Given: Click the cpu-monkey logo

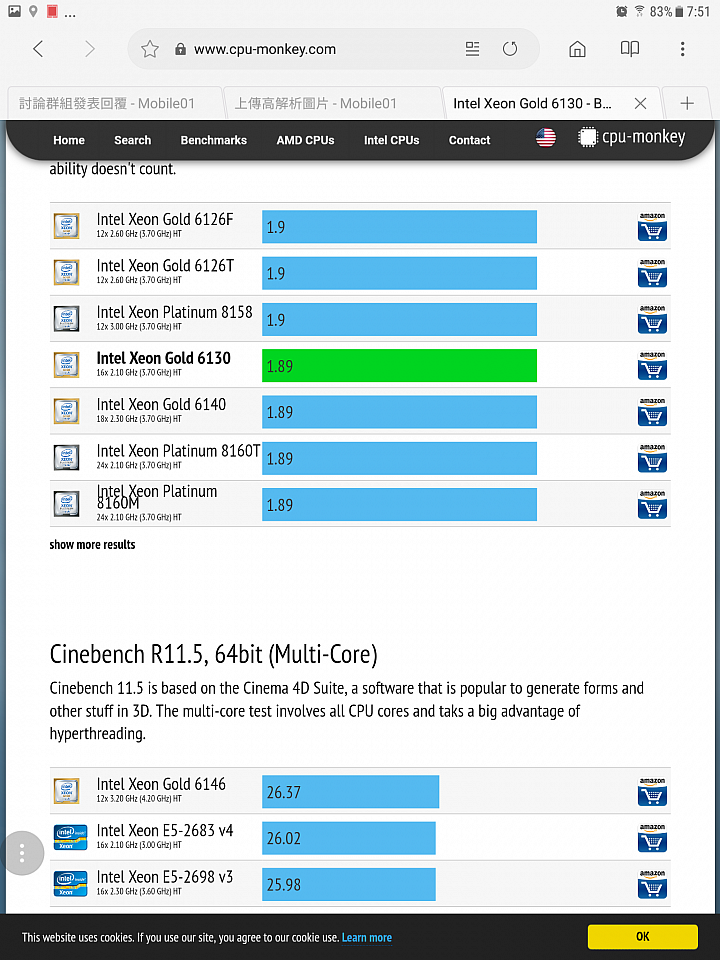Looking at the screenshot, I should point(632,137).
